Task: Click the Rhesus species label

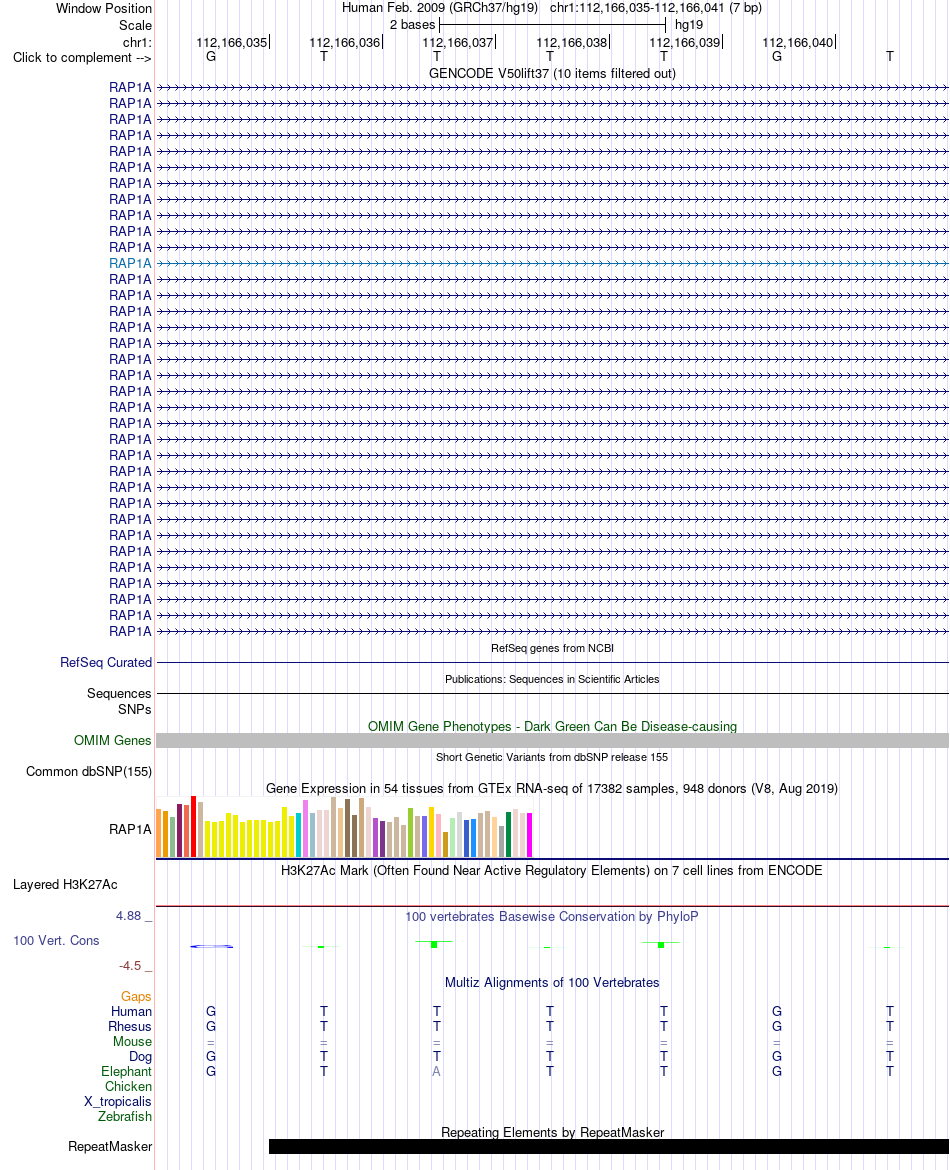Action: pyautogui.click(x=130, y=1027)
